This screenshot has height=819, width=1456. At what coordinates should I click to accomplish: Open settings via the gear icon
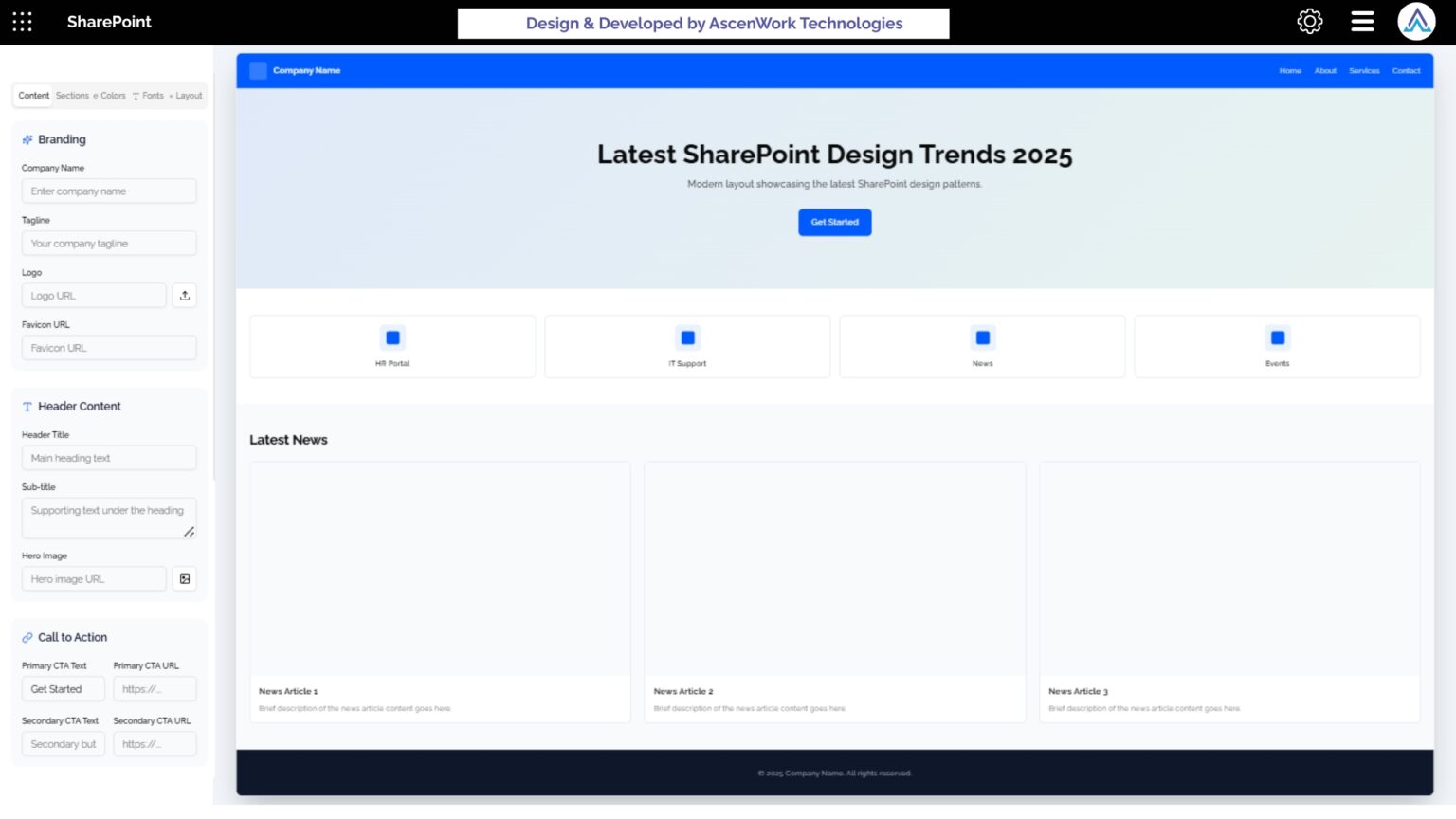coord(1309,22)
